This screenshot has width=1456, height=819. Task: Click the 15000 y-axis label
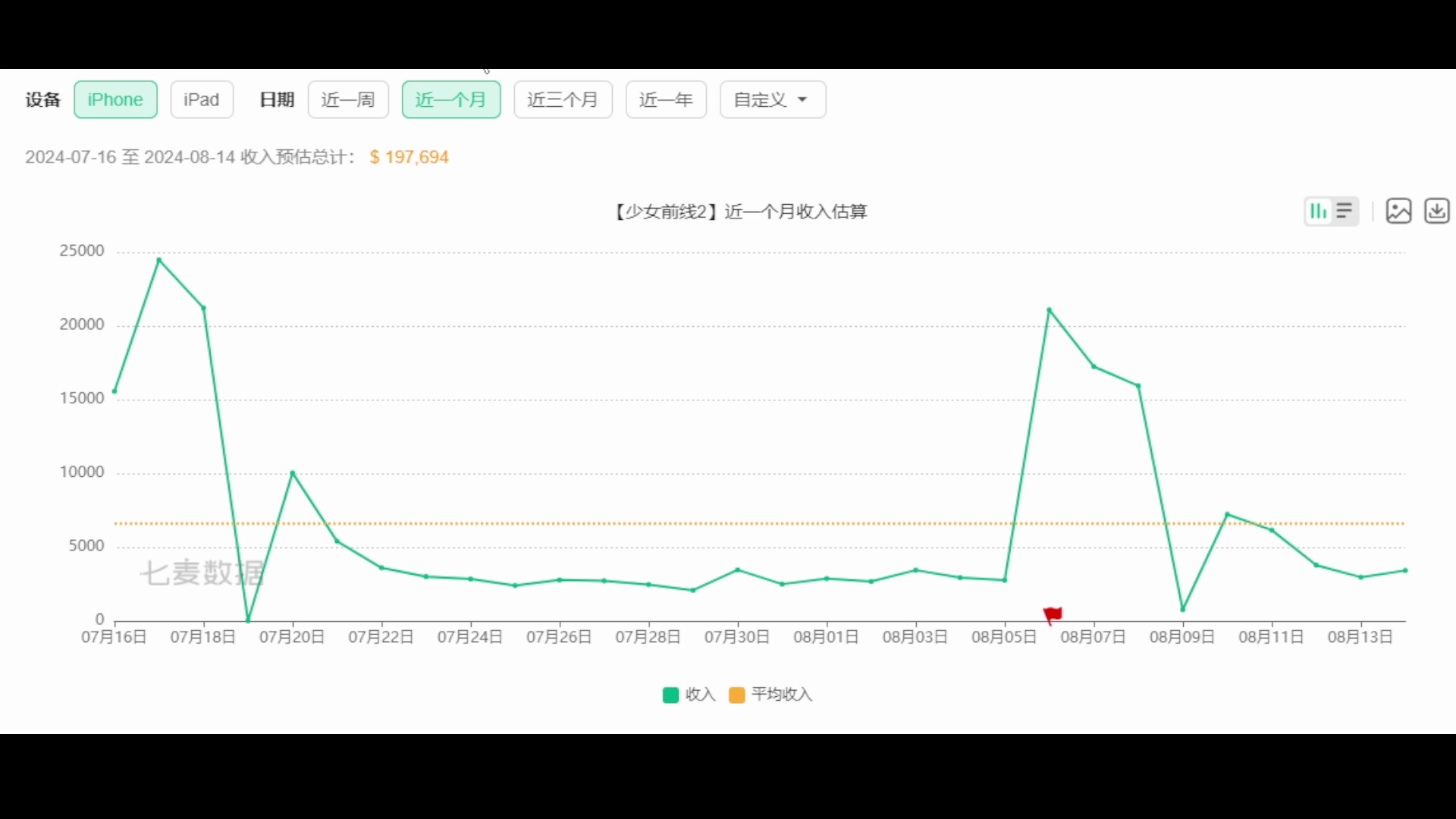click(x=82, y=398)
